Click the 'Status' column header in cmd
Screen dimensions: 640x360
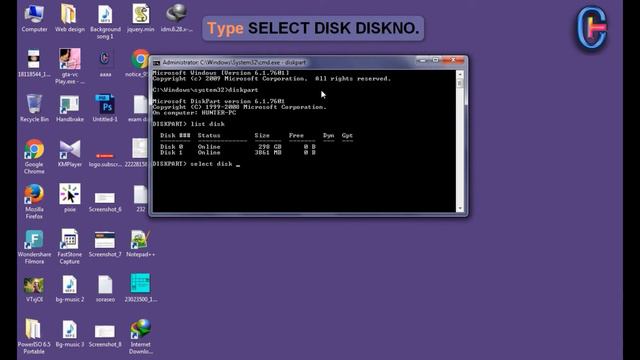pyautogui.click(x=209, y=135)
